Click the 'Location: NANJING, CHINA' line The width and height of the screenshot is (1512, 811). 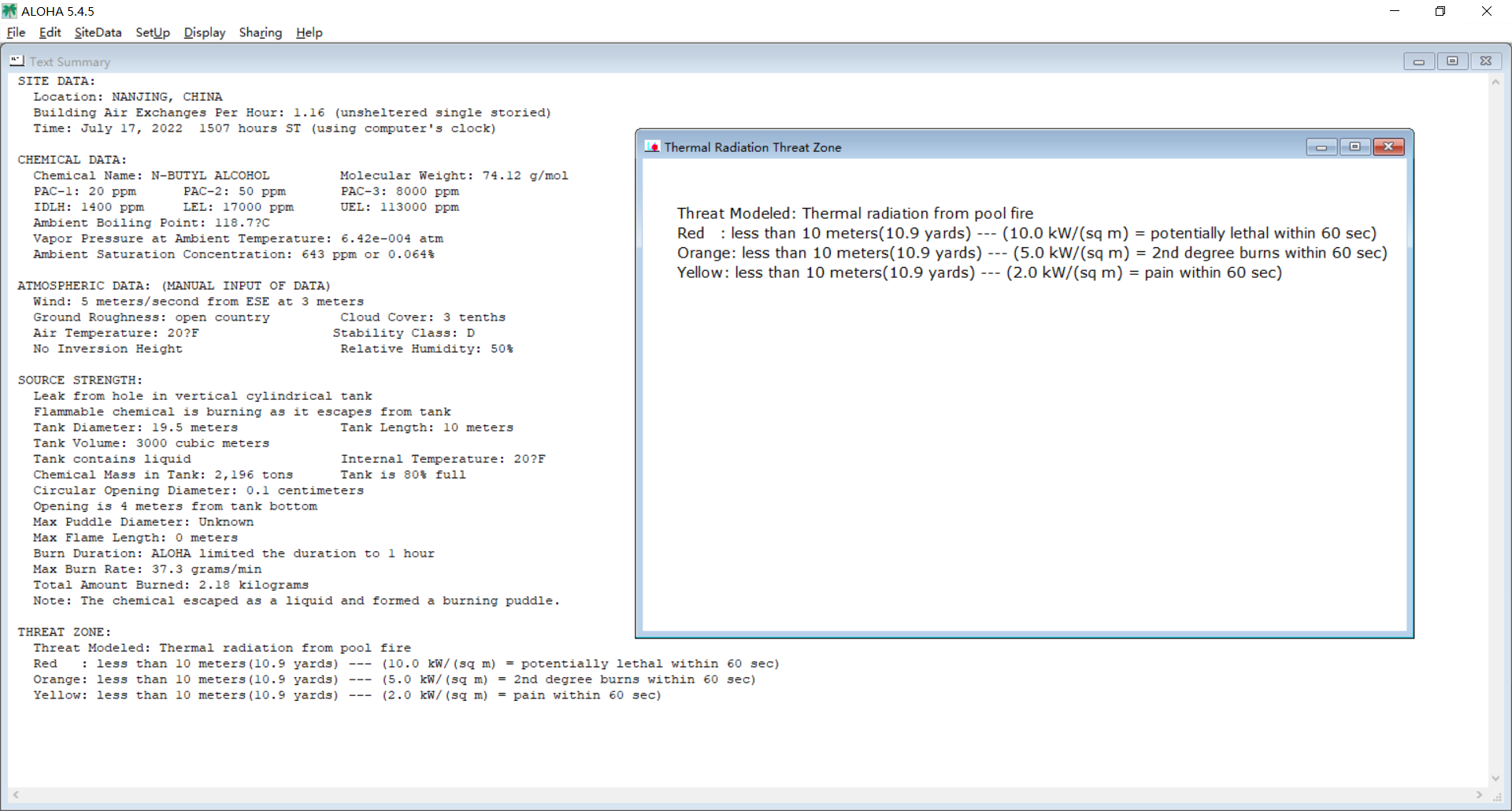point(128,97)
